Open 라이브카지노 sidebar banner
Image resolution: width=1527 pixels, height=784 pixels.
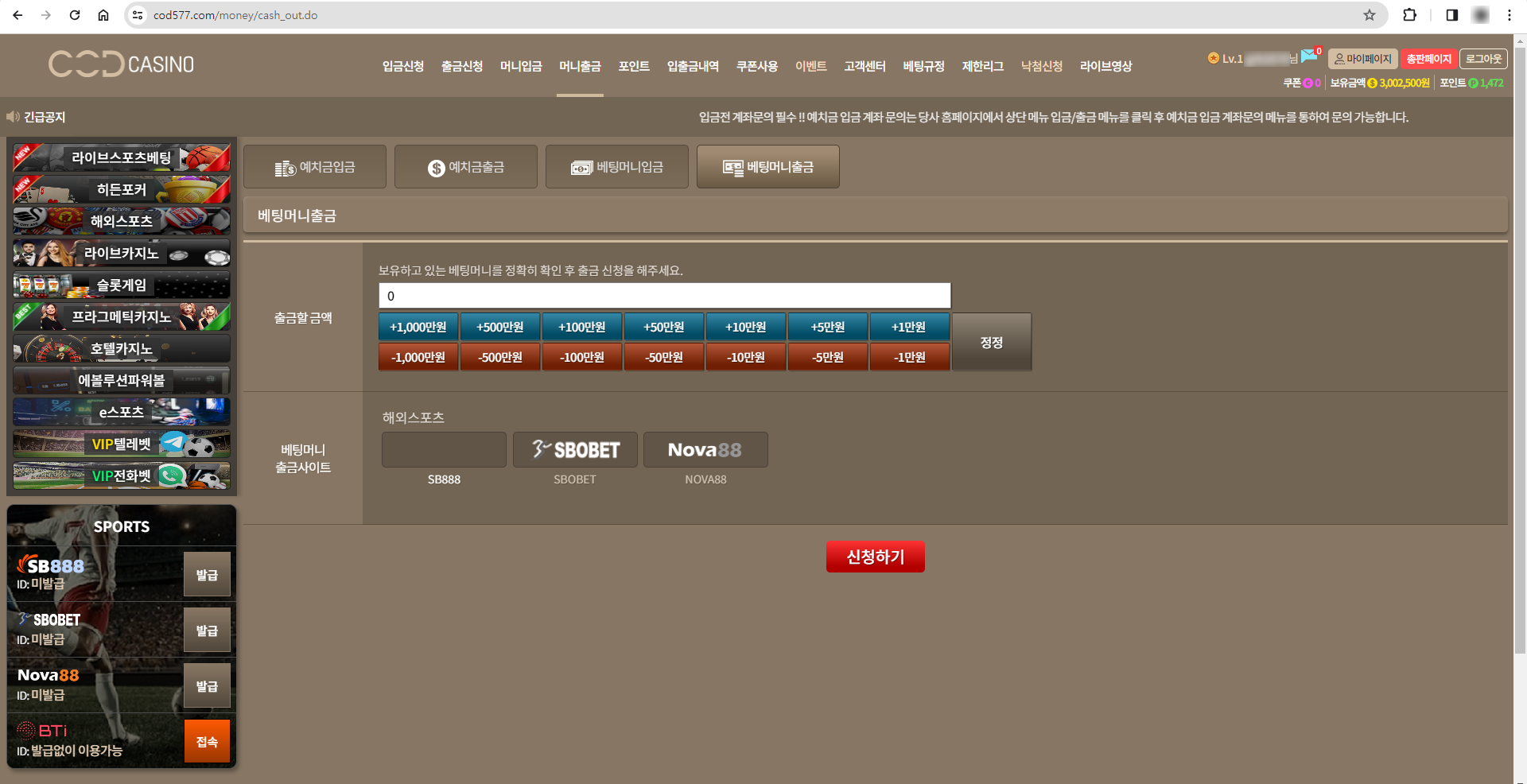click(122, 253)
